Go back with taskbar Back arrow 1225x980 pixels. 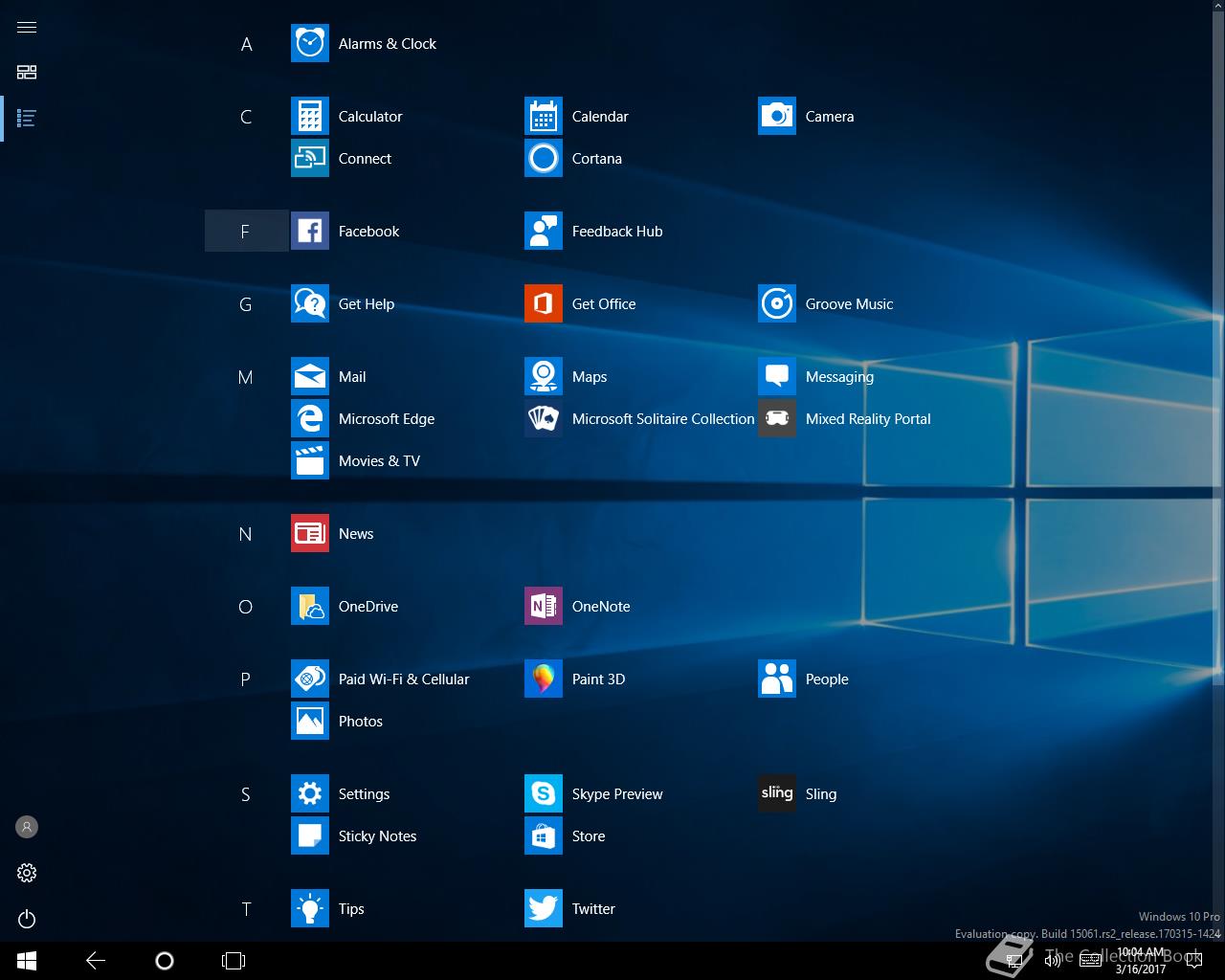96,961
